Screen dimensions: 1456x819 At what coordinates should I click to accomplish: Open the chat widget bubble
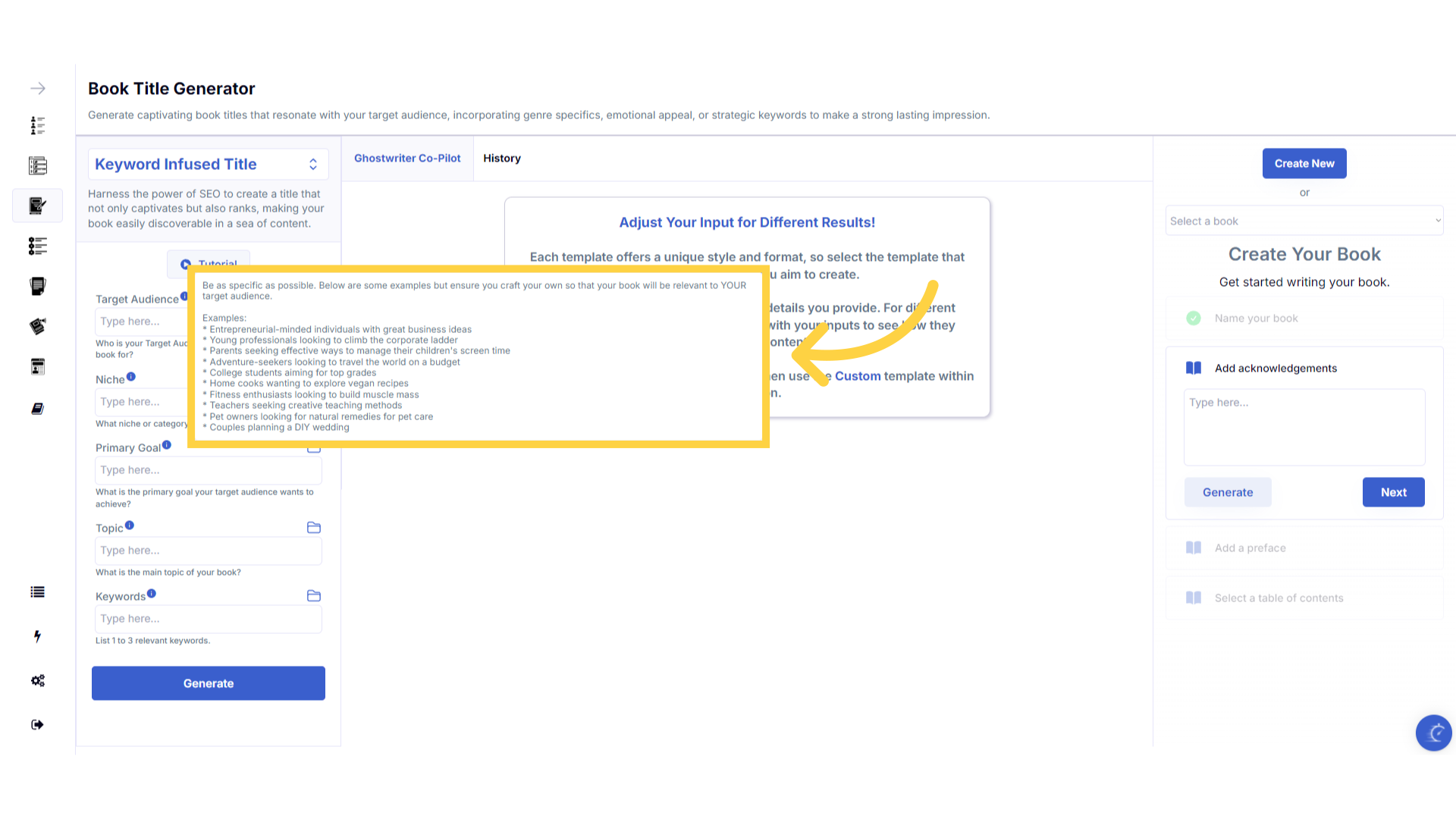click(x=1433, y=733)
